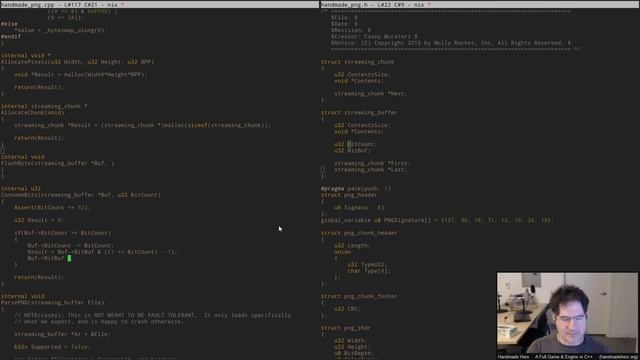Click the NOTE(casey) comment line
This screenshot has width=640, height=360.
153,316
